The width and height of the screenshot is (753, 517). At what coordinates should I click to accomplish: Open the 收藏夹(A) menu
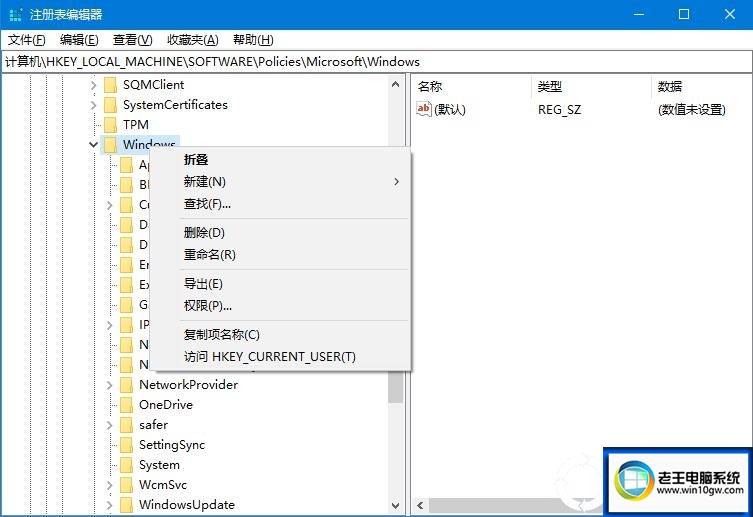[193, 40]
